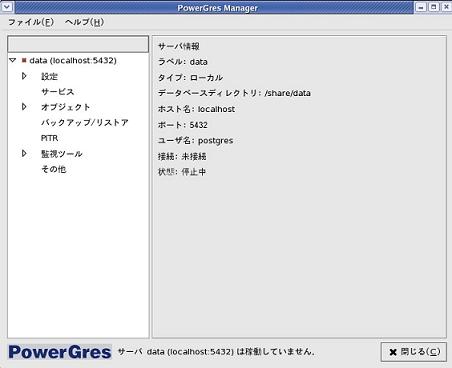
Task: Click the status message about server not running
Action: click(x=216, y=352)
